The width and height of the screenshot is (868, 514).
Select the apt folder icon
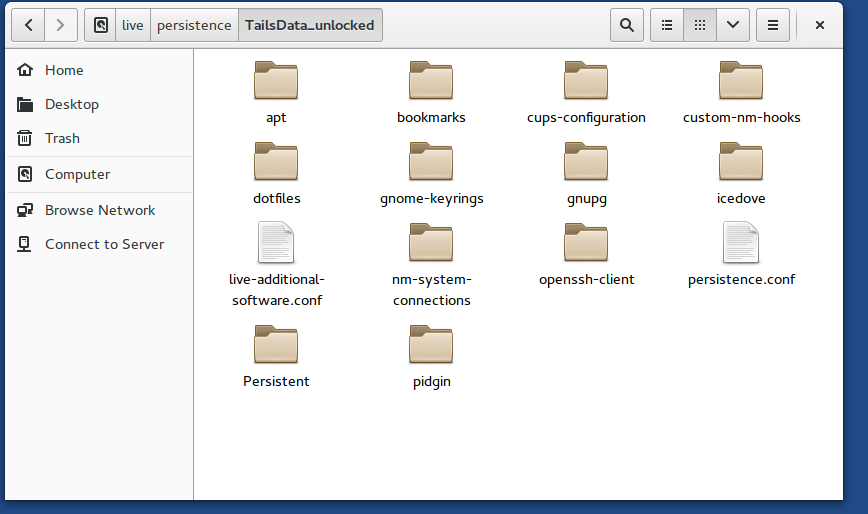tap(276, 80)
